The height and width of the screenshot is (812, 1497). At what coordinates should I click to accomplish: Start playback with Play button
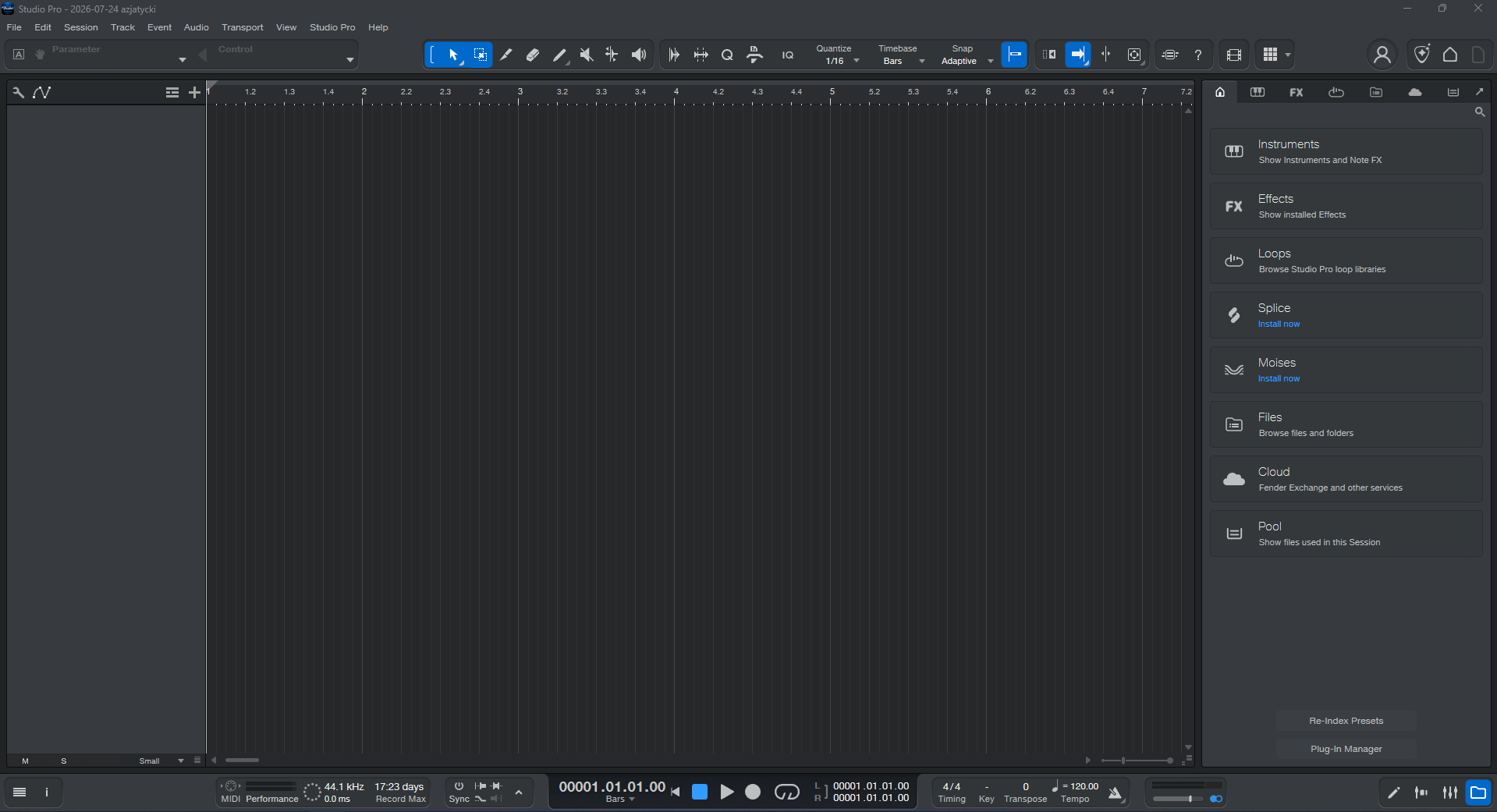click(726, 792)
